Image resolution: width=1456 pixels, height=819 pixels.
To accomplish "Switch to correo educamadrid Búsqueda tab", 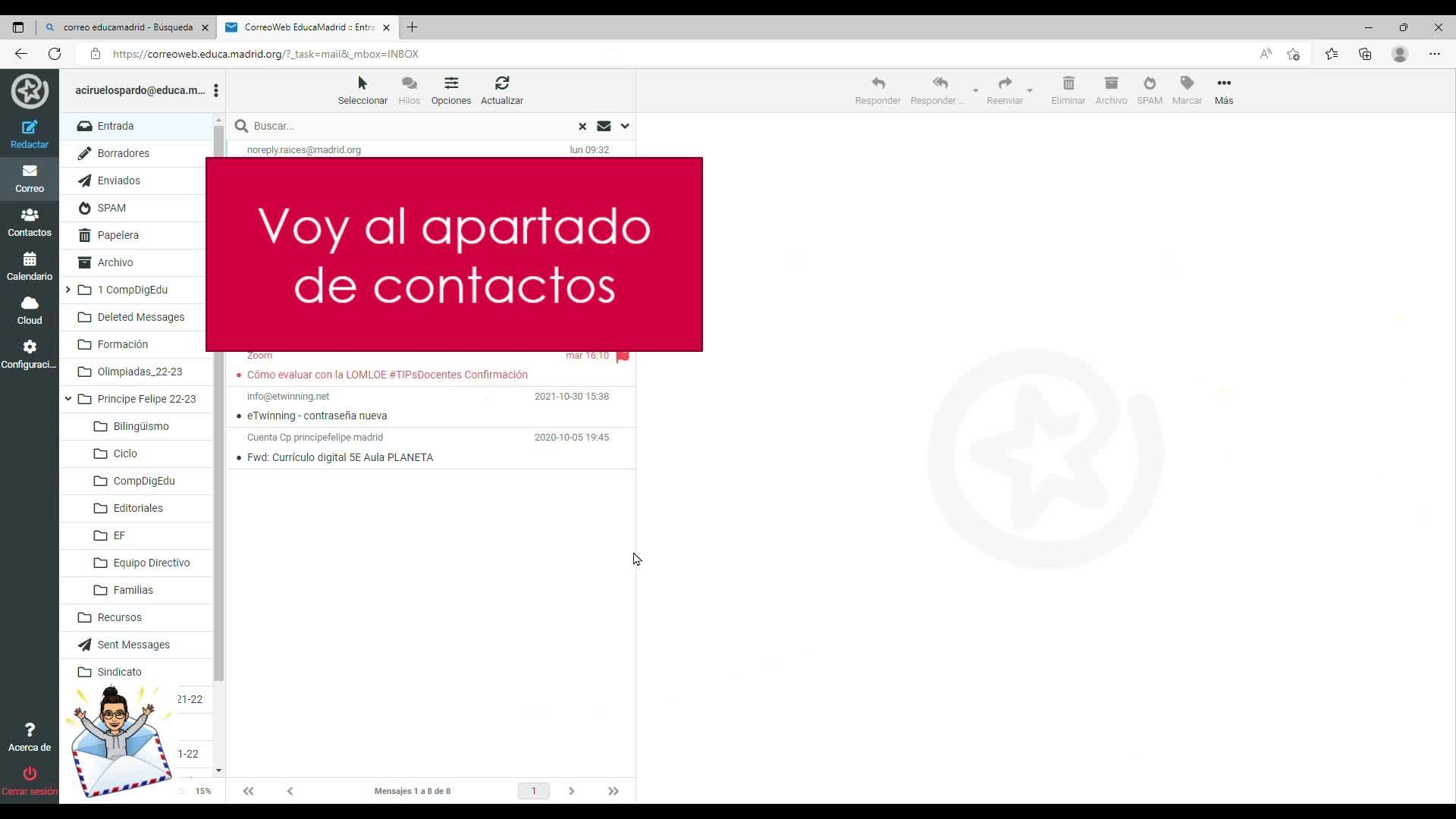I will pos(127,27).
